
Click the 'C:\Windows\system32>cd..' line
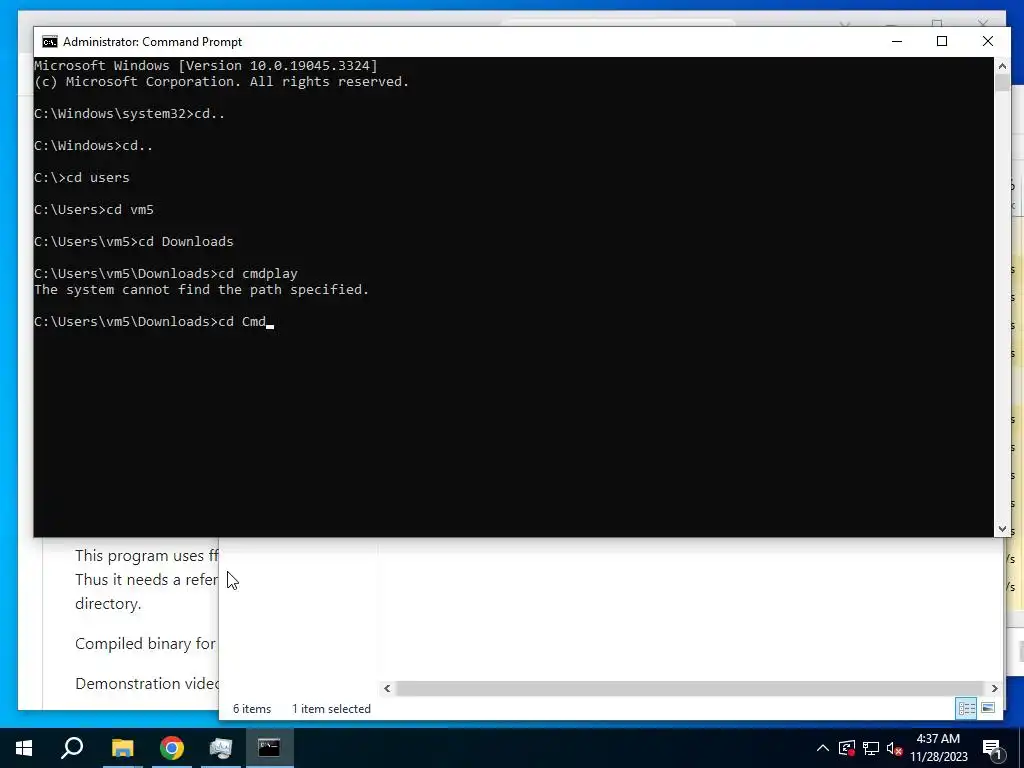[129, 113]
